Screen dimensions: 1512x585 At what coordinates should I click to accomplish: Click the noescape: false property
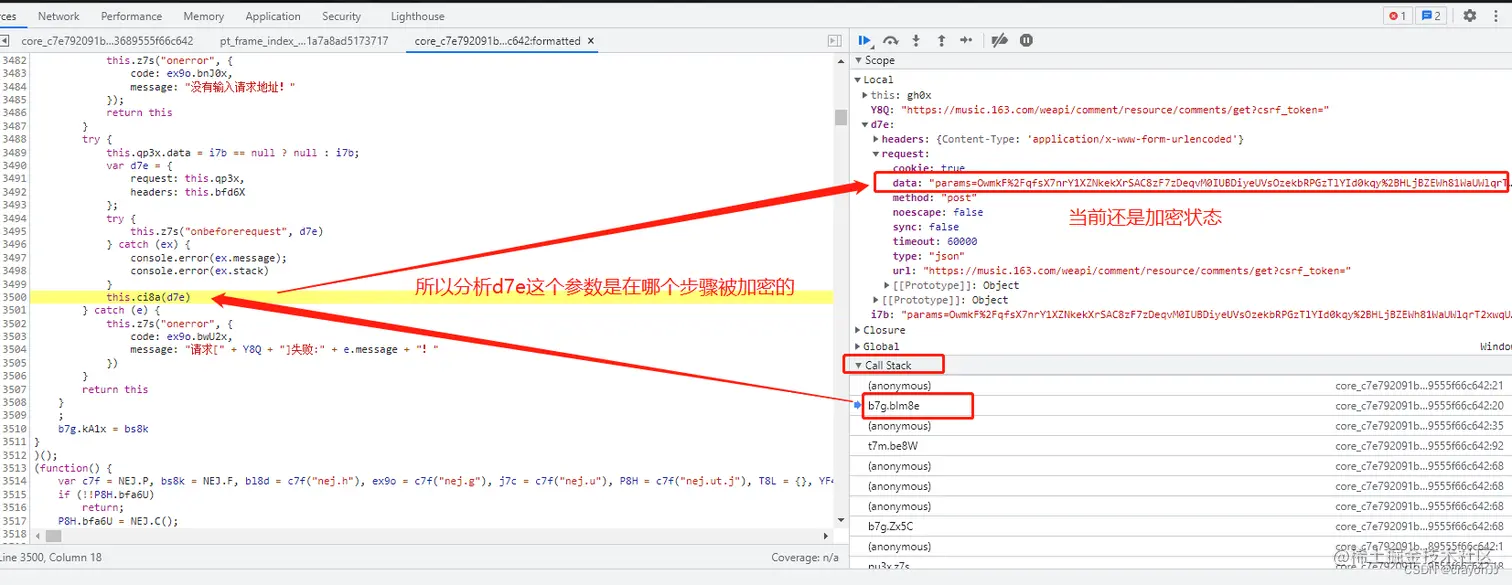coord(938,212)
